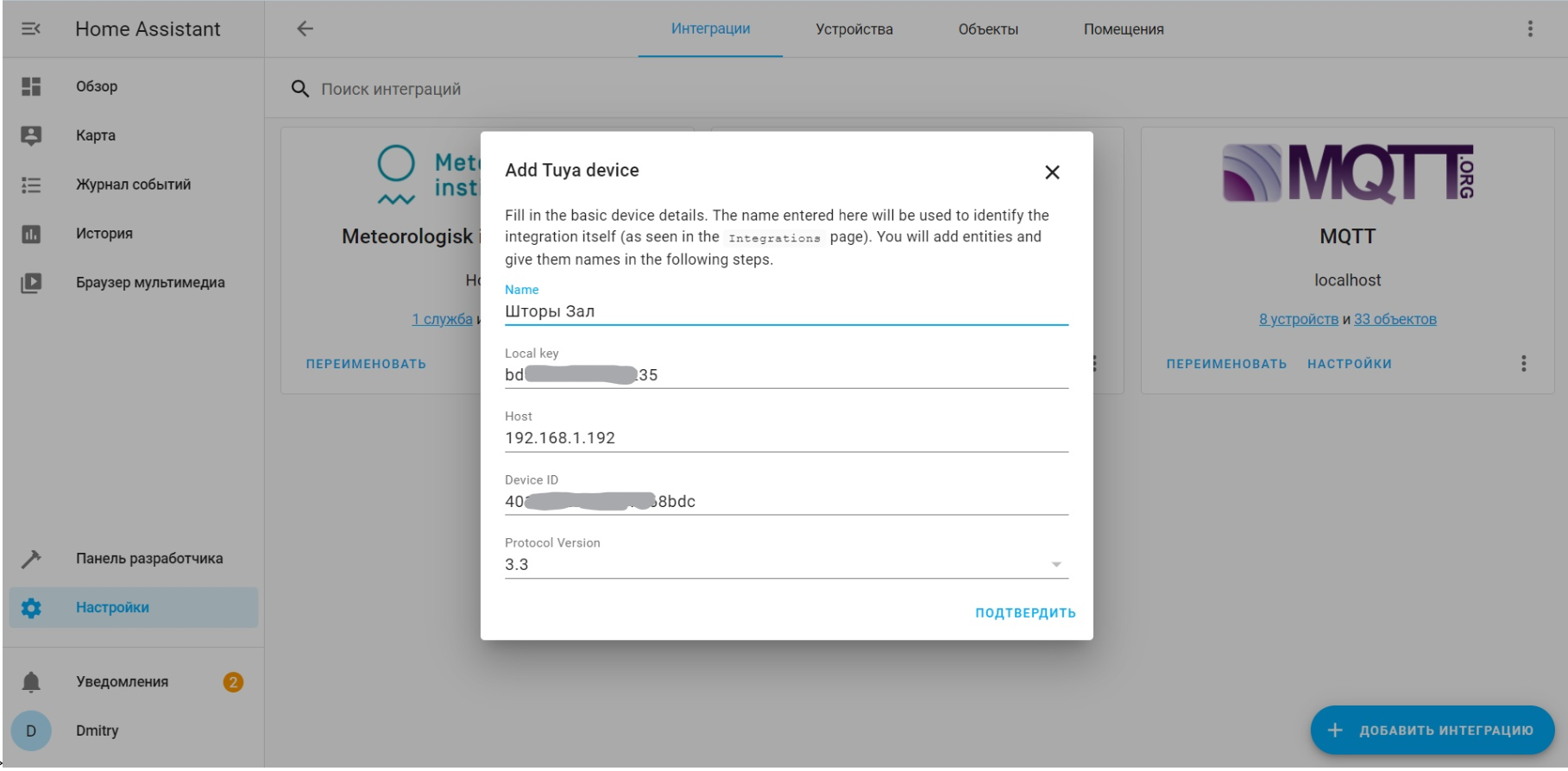1568x771 pixels.
Task: Open Настройки in the sidebar
Action: tap(134, 608)
